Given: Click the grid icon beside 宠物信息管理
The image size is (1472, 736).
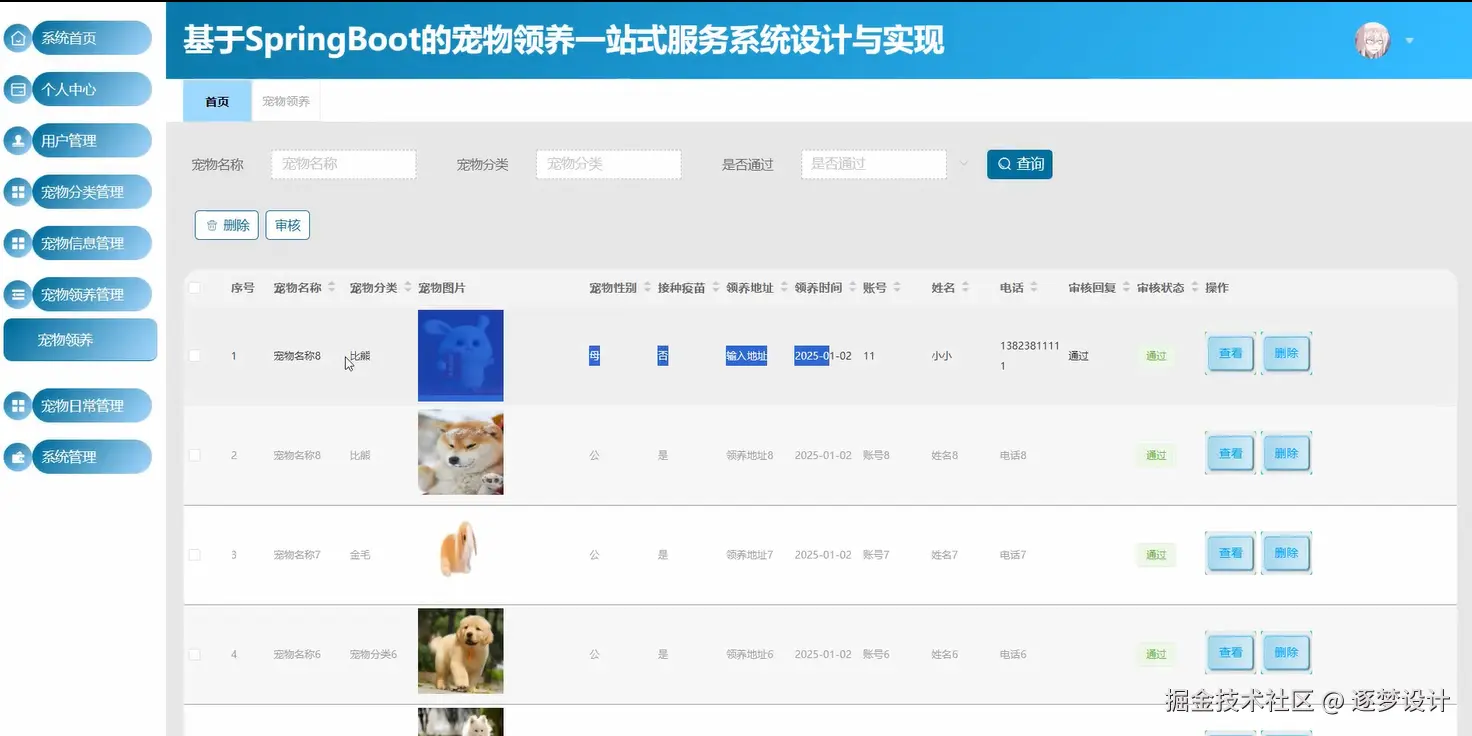Looking at the screenshot, I should (x=18, y=243).
